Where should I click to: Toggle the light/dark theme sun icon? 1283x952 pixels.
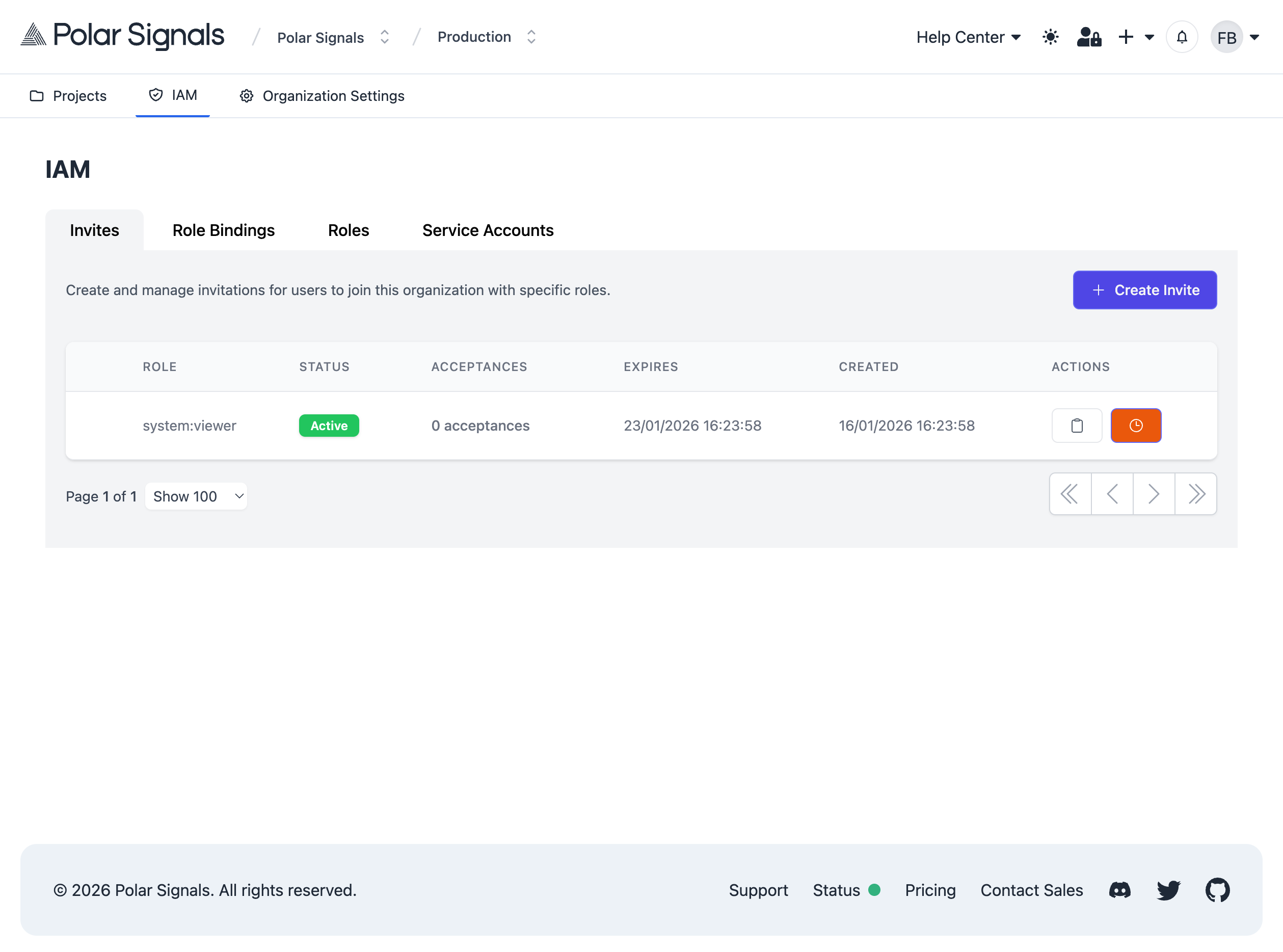click(1050, 37)
